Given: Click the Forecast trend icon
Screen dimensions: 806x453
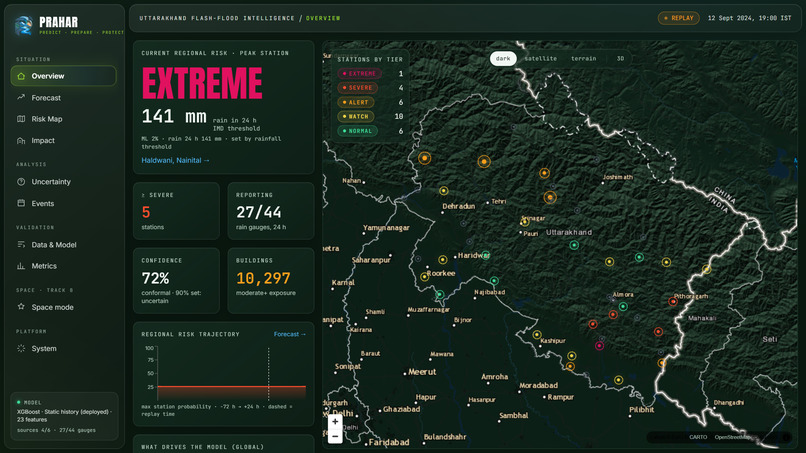Looking at the screenshot, I should coord(21,97).
